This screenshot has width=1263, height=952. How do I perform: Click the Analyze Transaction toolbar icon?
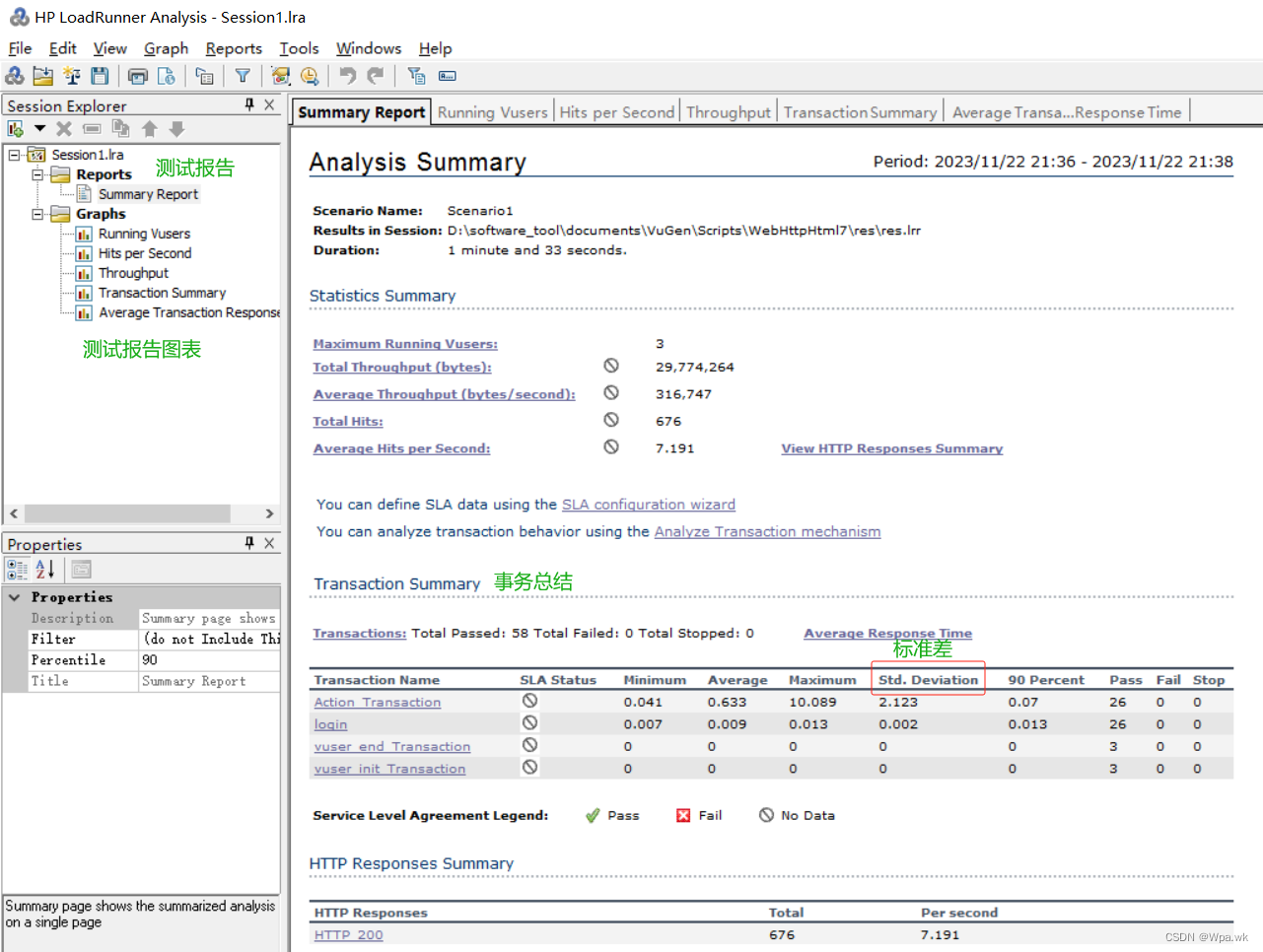pos(281,76)
